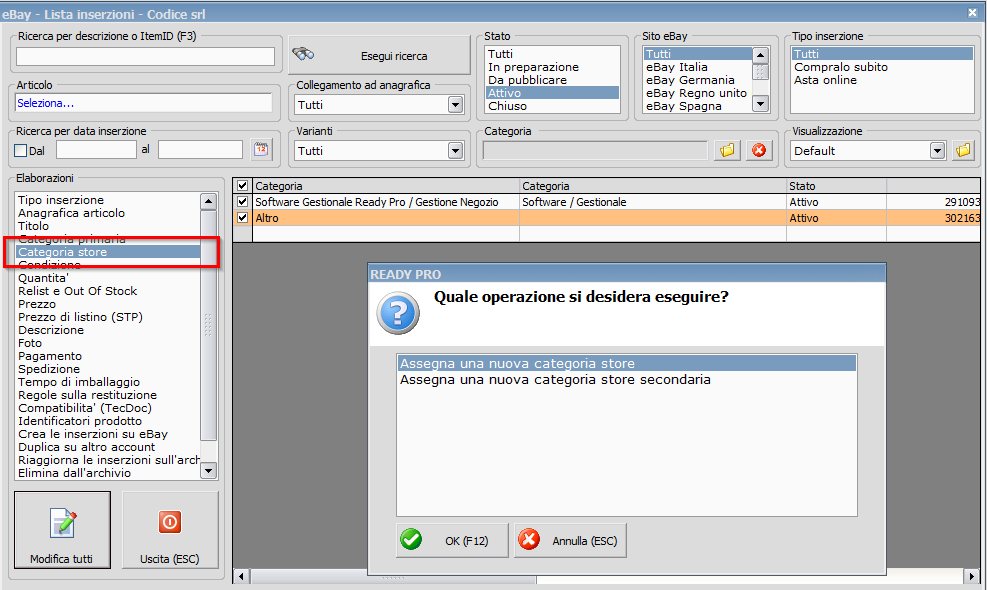Choose Assegna una nuova categoria store secondaria

point(627,380)
